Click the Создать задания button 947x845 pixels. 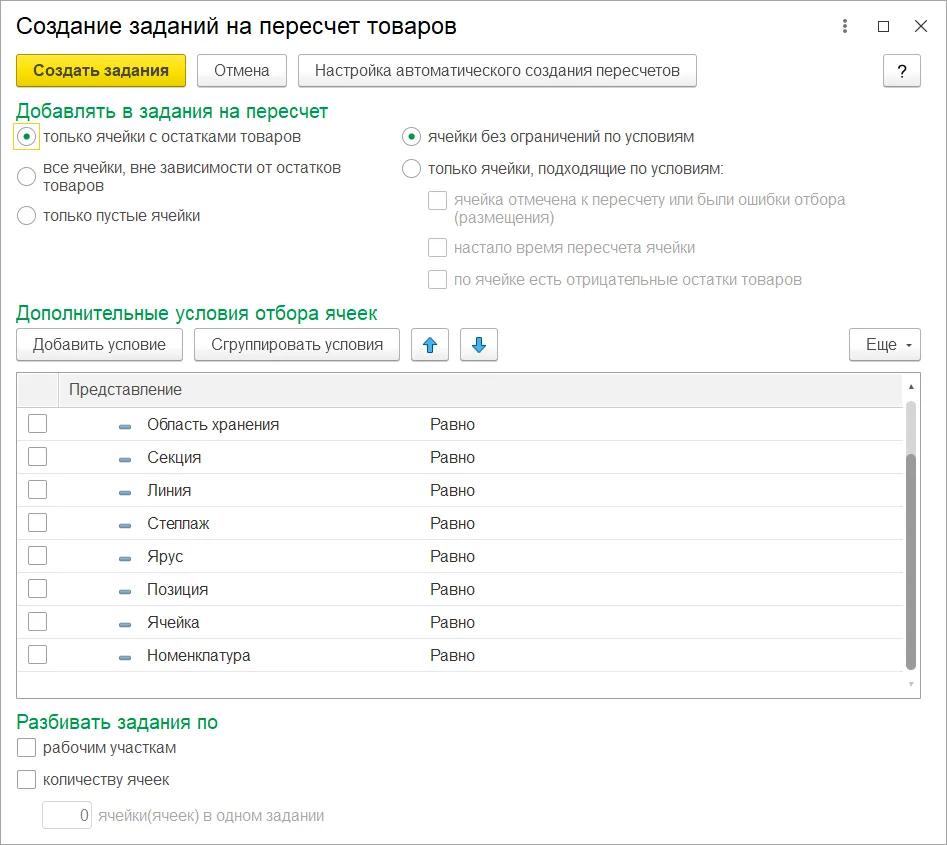[x=101, y=71]
